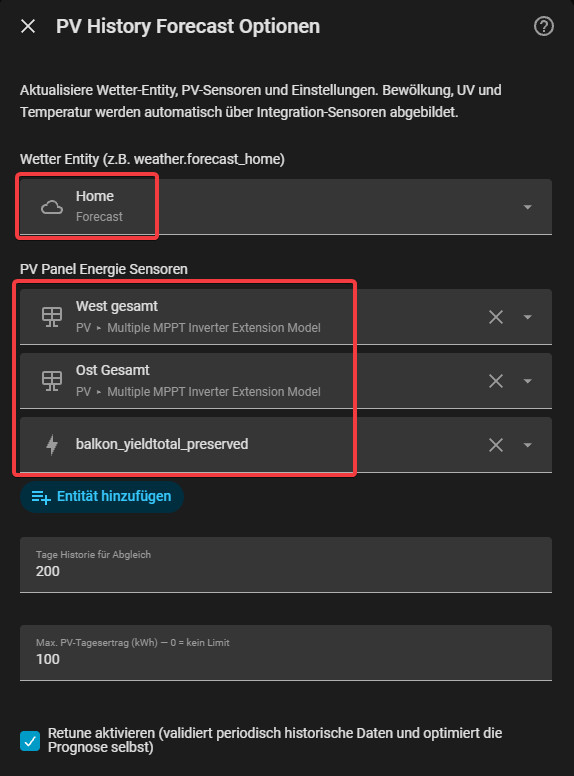Click the Entität hinzufügen button

(102, 496)
